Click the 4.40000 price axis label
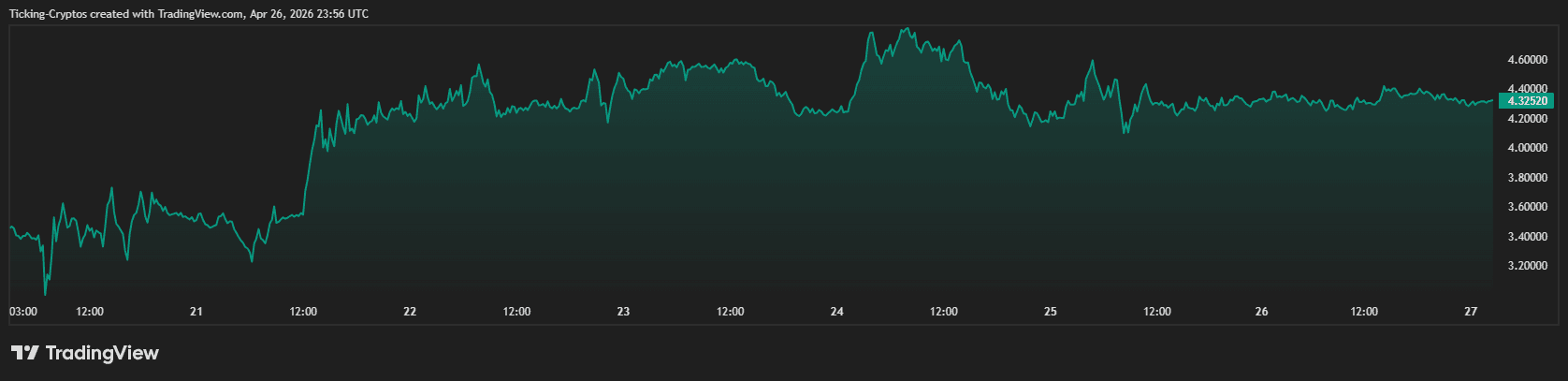The height and width of the screenshot is (381, 1568). [1527, 89]
